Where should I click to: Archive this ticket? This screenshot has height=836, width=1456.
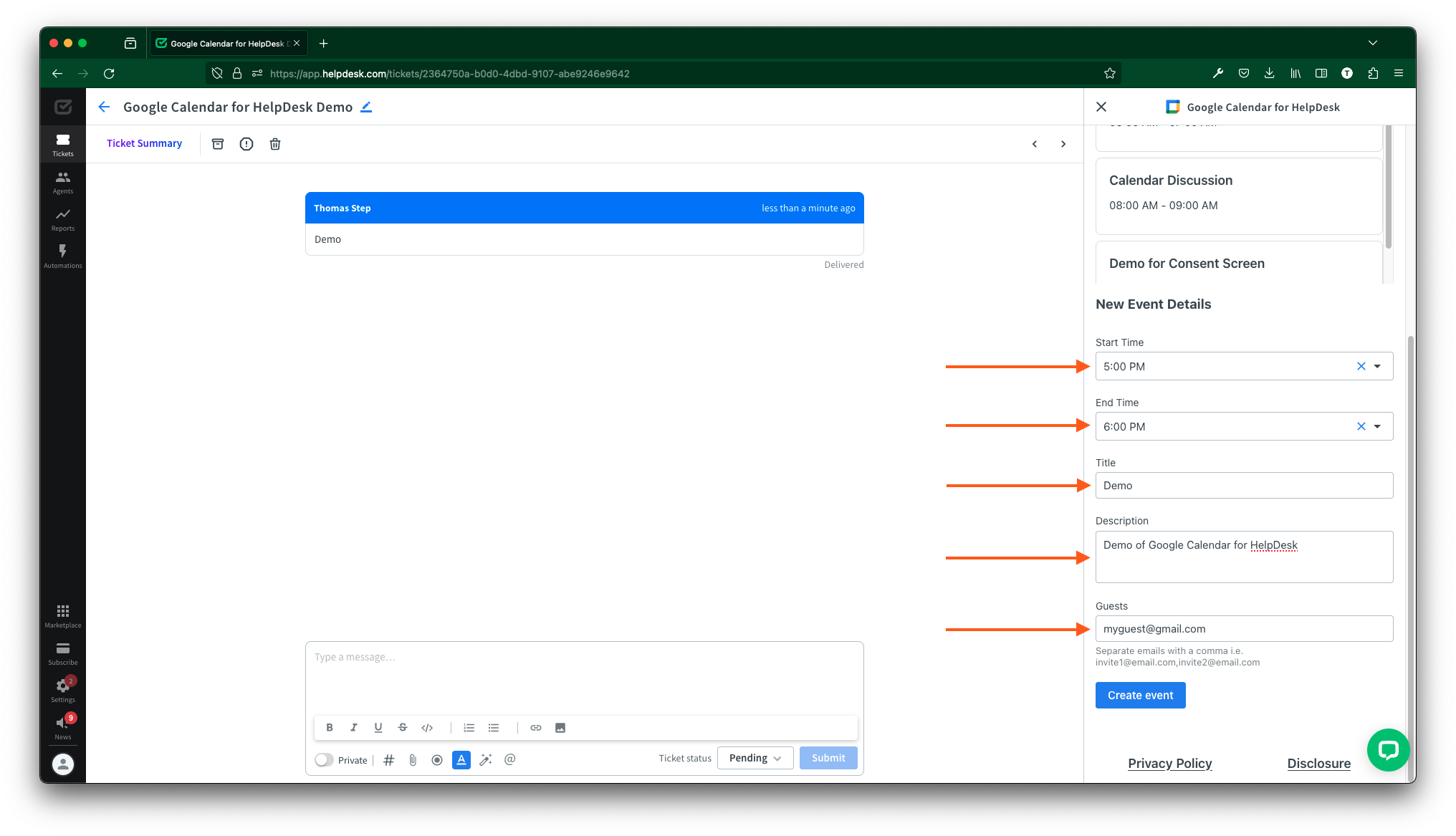[x=218, y=144]
